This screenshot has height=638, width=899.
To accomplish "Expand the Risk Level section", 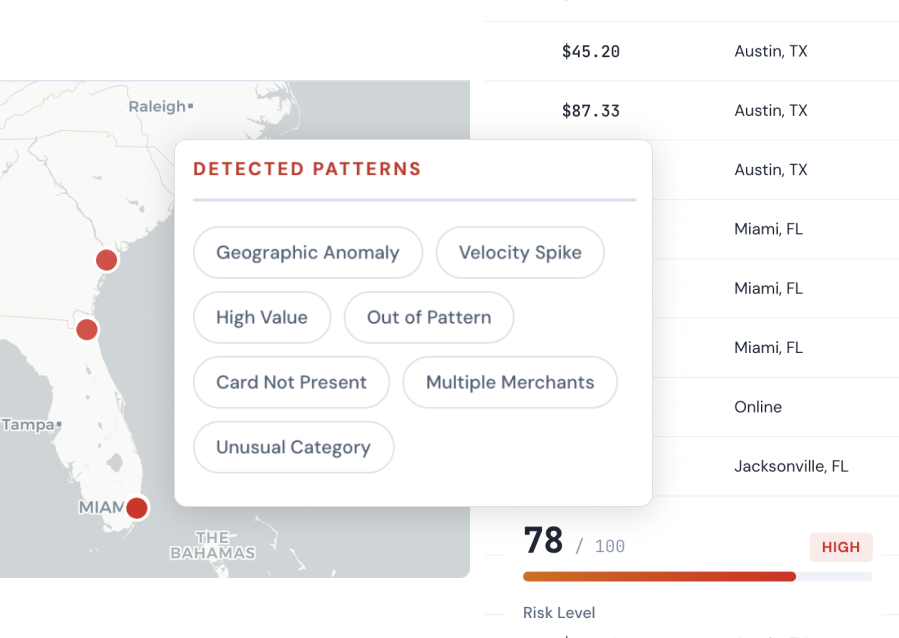I will coord(559,612).
